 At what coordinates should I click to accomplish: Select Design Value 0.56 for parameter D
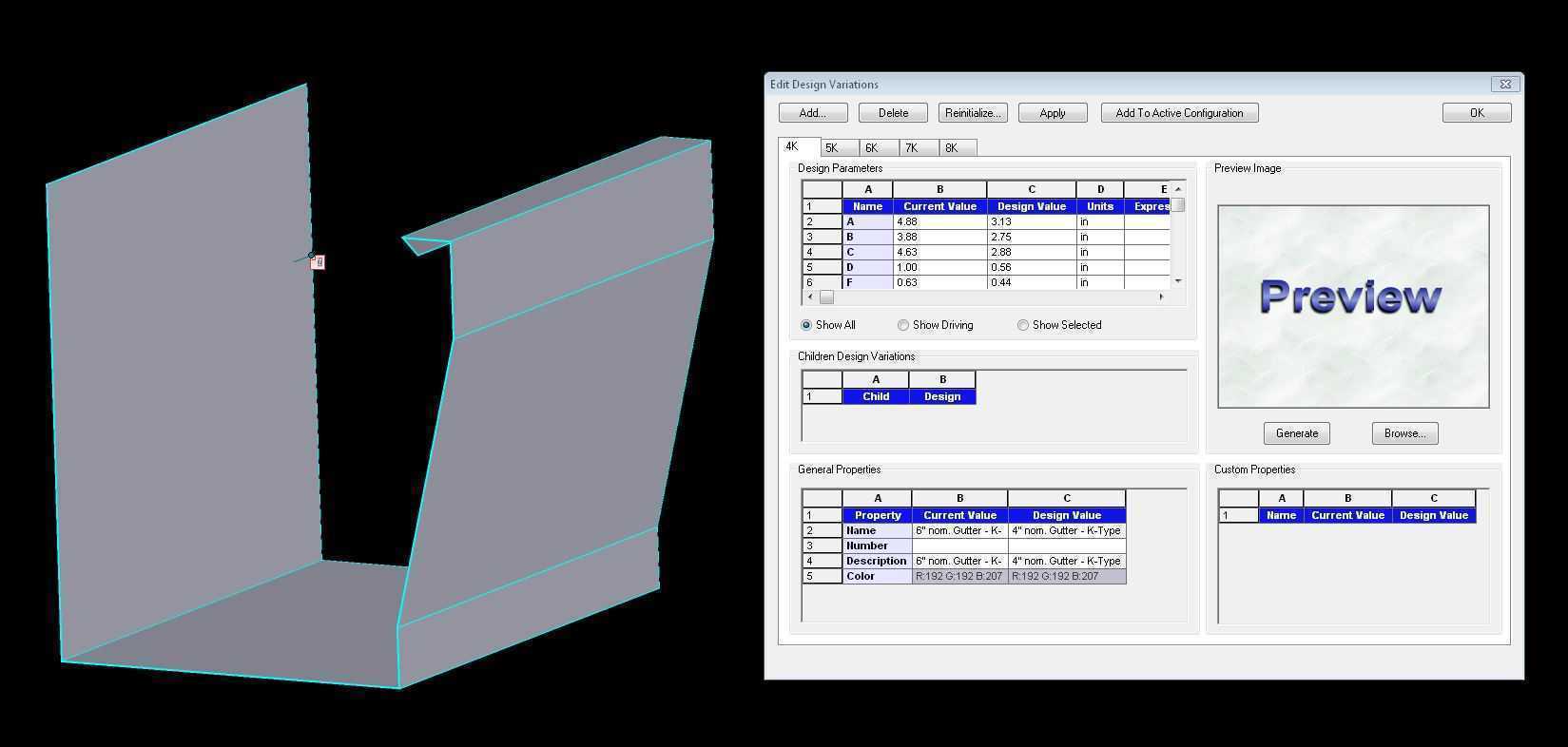pyautogui.click(x=1031, y=267)
